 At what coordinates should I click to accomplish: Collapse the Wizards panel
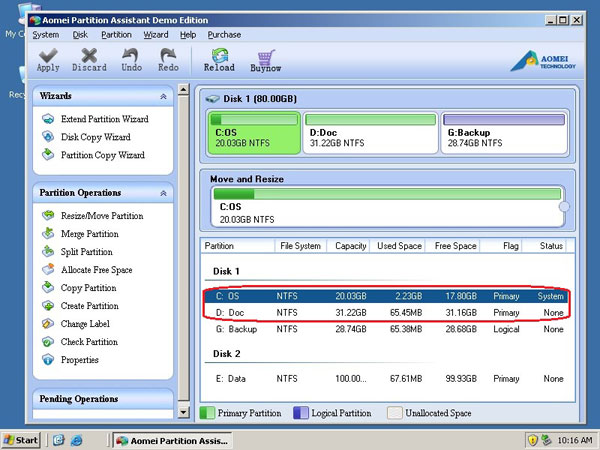(x=163, y=96)
